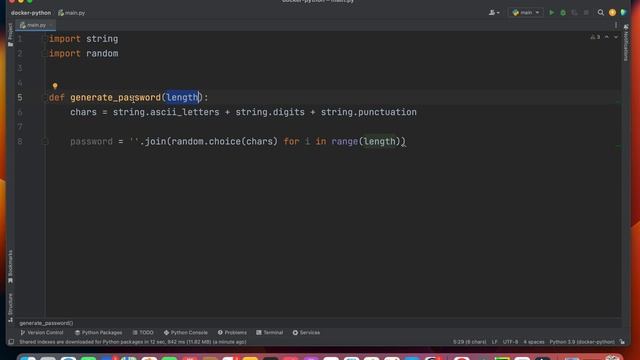Open the user account dropdown in the toolbar
This screenshot has width=640, height=360.
[494, 13]
